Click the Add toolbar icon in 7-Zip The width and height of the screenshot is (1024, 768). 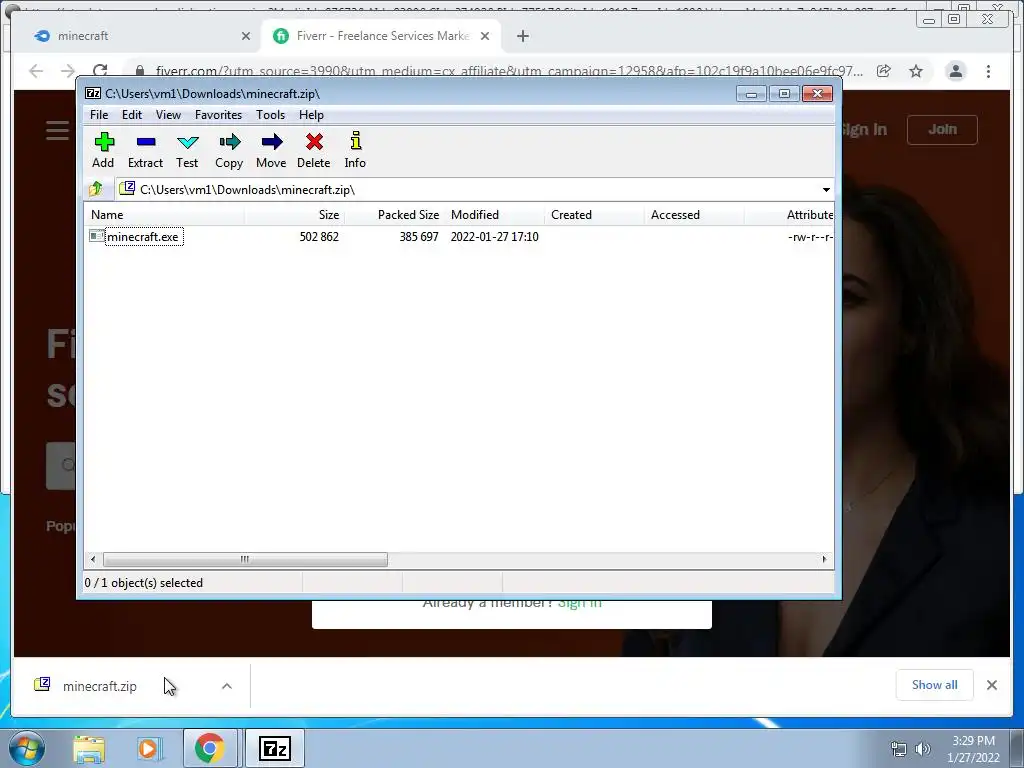coord(103,151)
